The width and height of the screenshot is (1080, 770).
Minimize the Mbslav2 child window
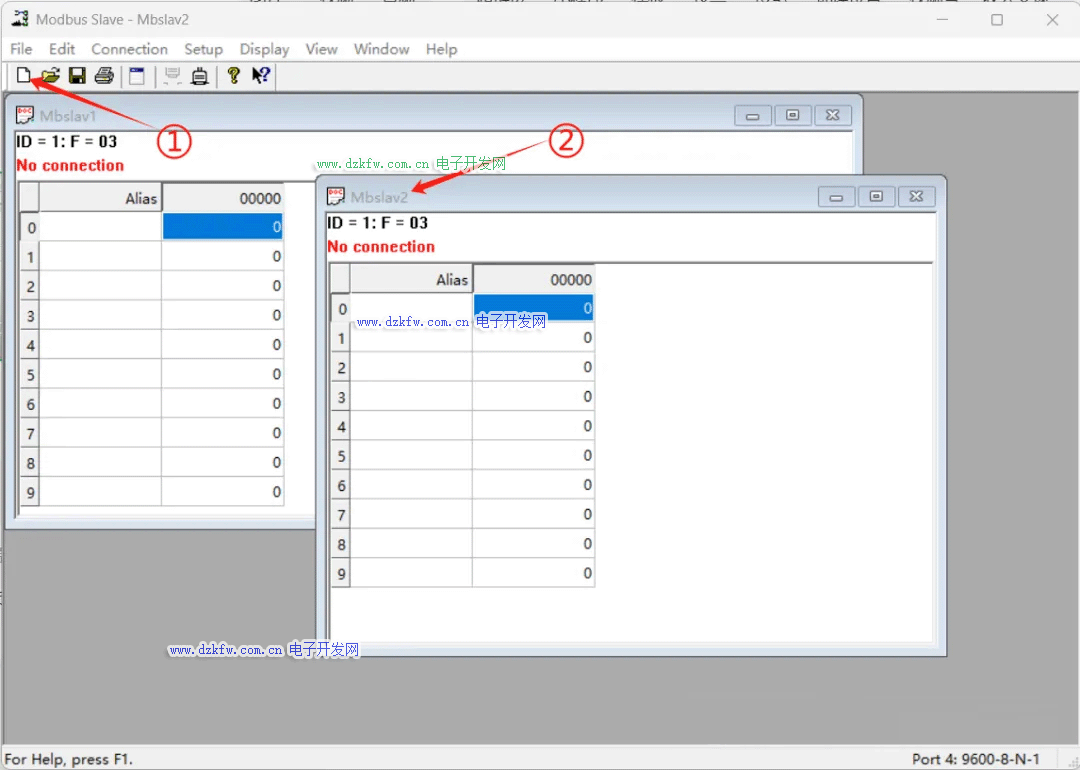tap(836, 197)
